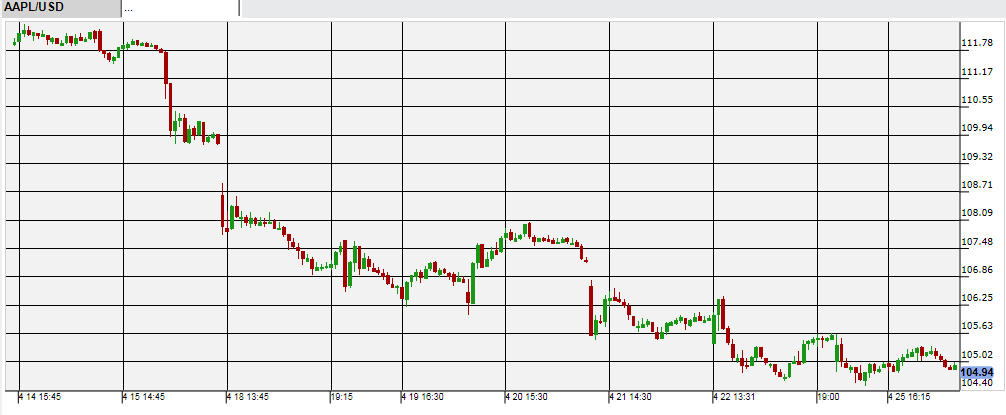Click the 4 25 16:15 time label
1006x415 pixels.
pyautogui.click(x=910, y=397)
